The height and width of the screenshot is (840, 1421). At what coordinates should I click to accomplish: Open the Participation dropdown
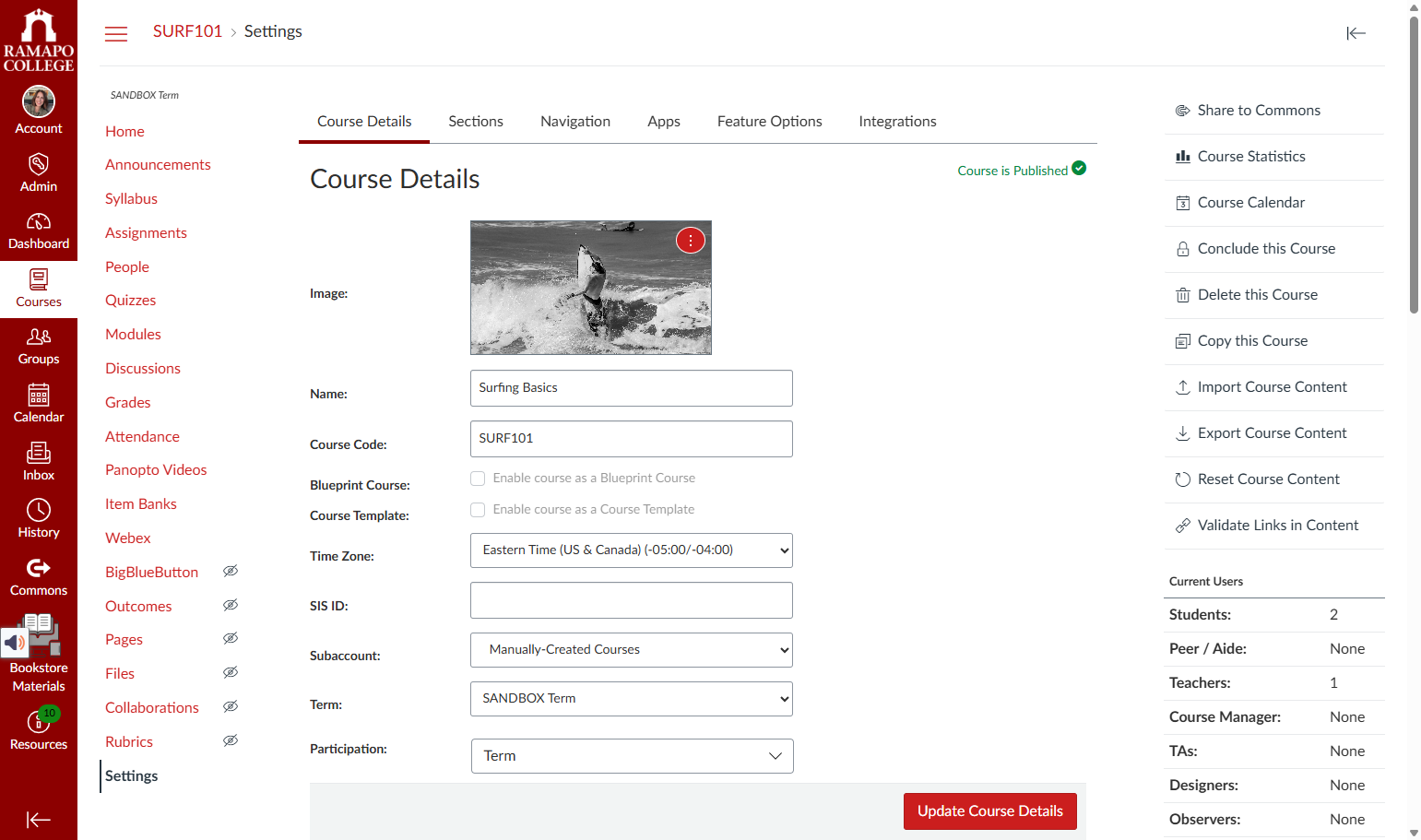pyautogui.click(x=633, y=756)
